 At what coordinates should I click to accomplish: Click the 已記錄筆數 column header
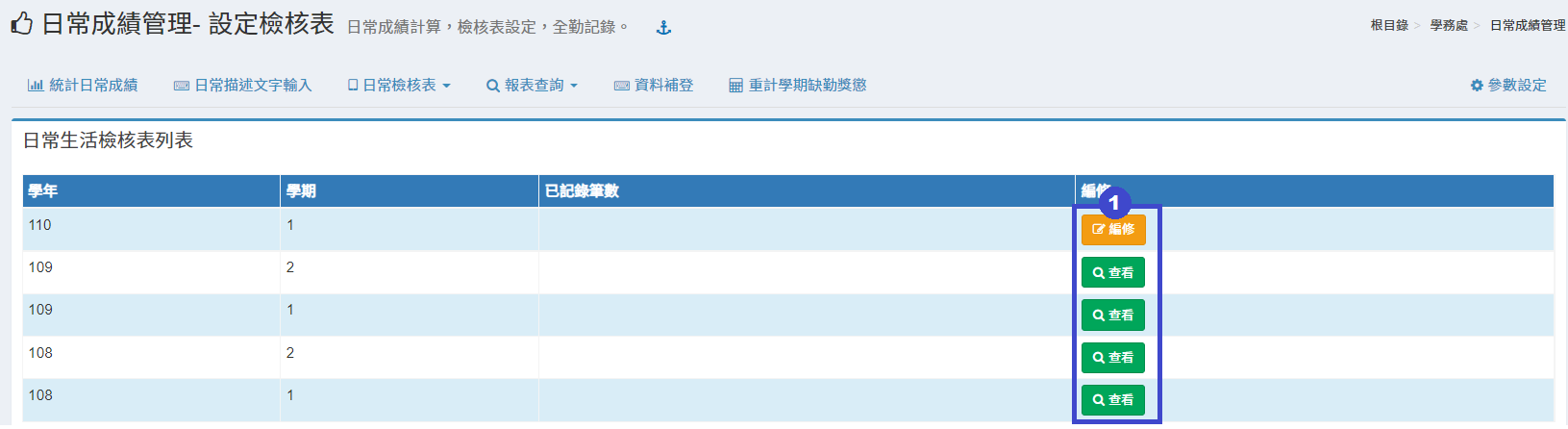click(582, 191)
